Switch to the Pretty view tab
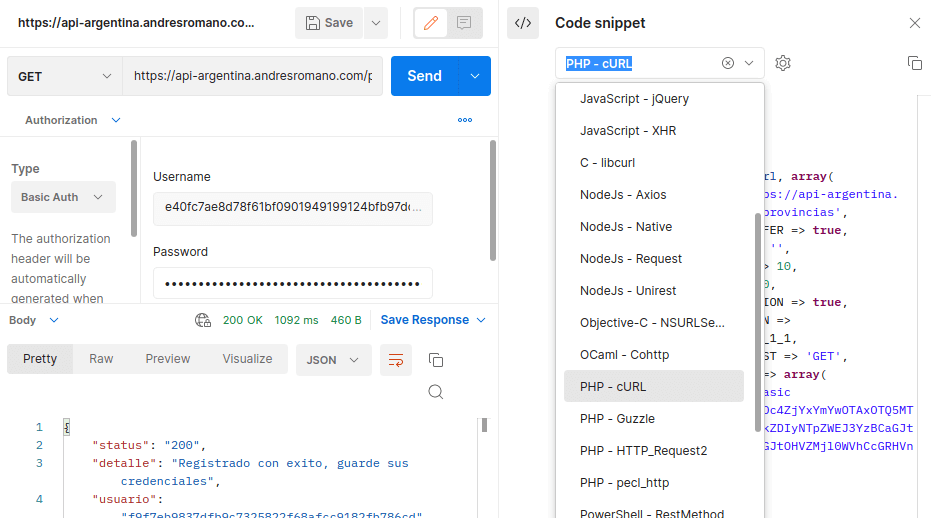939x518 pixels. (x=40, y=359)
